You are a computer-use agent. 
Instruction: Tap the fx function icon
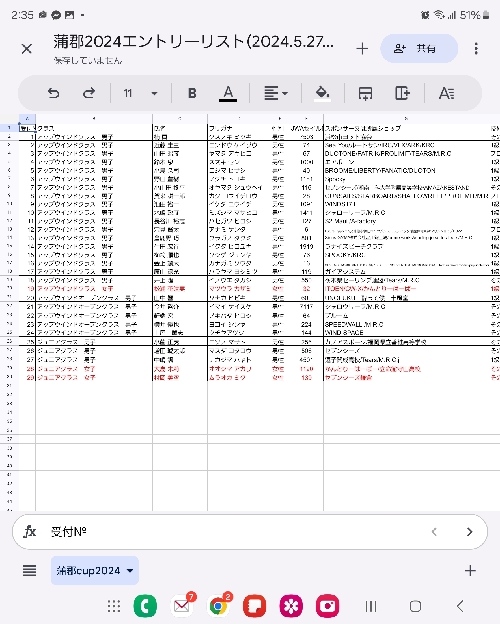click(x=30, y=532)
